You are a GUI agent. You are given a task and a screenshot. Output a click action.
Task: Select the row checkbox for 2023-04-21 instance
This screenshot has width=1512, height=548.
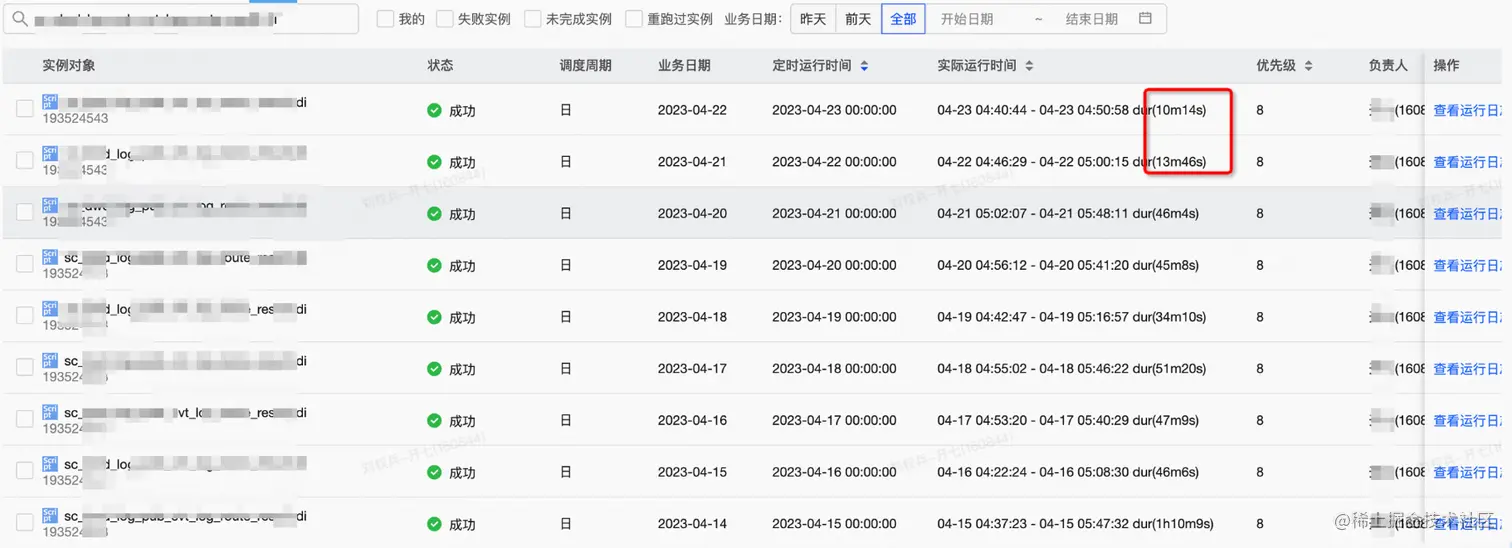(24, 161)
